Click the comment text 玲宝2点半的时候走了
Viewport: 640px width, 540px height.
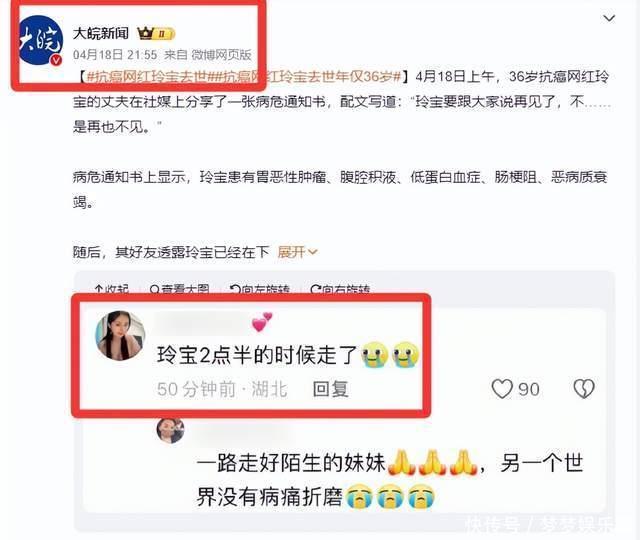point(257,355)
